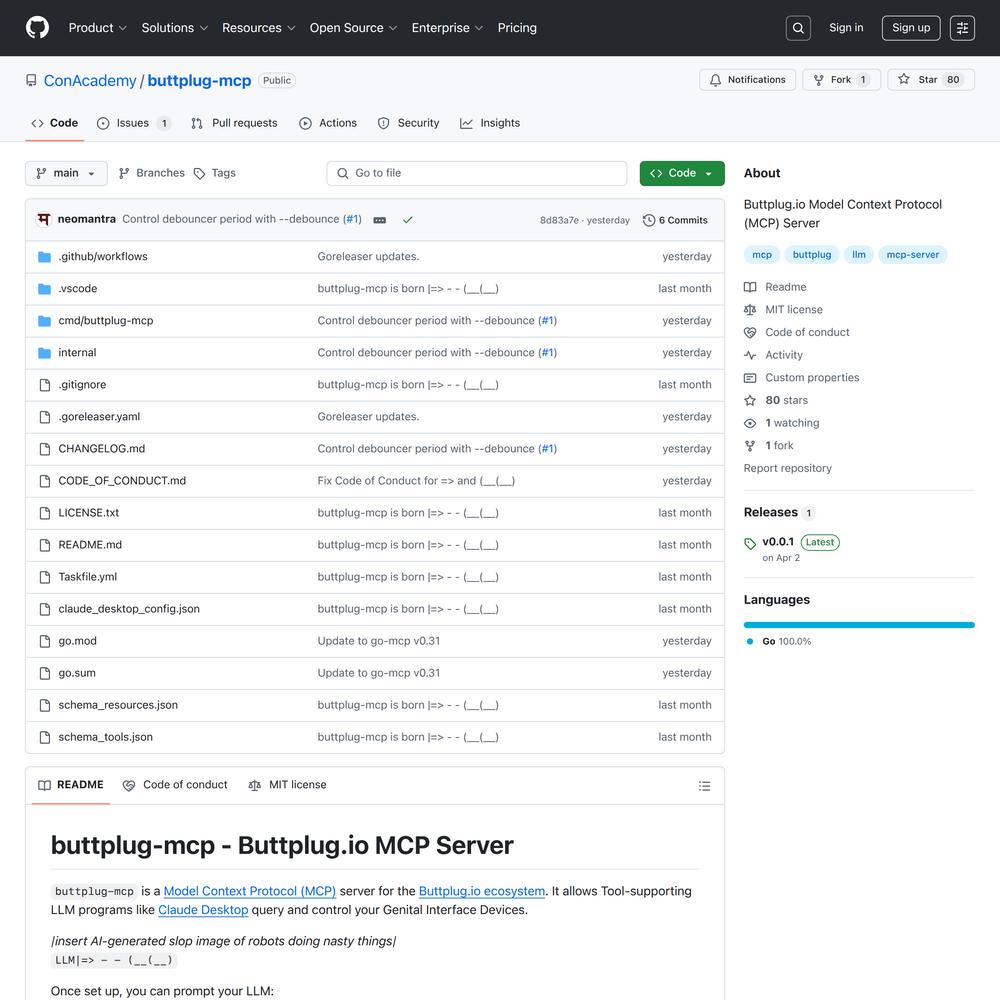
Task: Check the green checkmark build status
Action: pos(408,220)
